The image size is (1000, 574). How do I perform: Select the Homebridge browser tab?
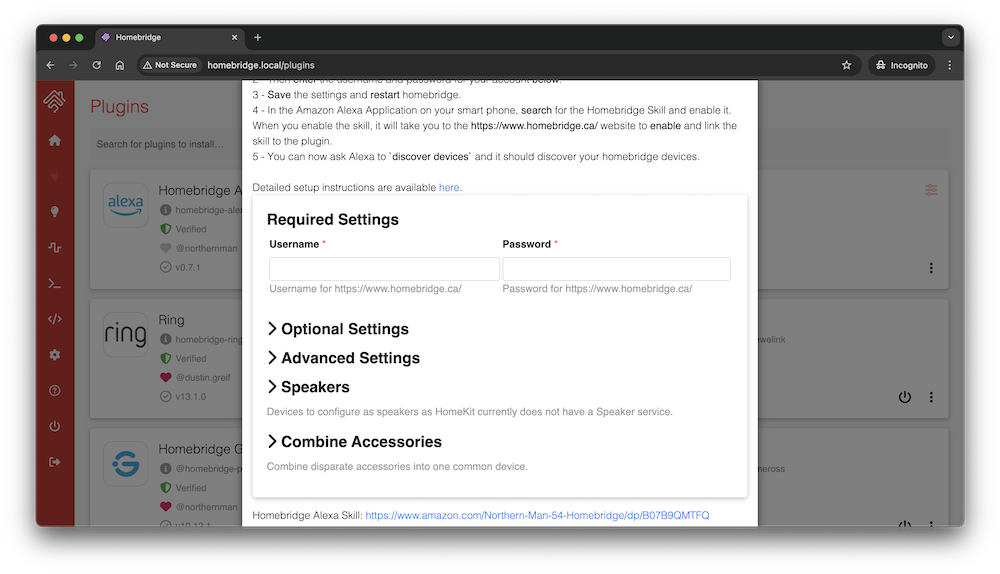click(169, 38)
